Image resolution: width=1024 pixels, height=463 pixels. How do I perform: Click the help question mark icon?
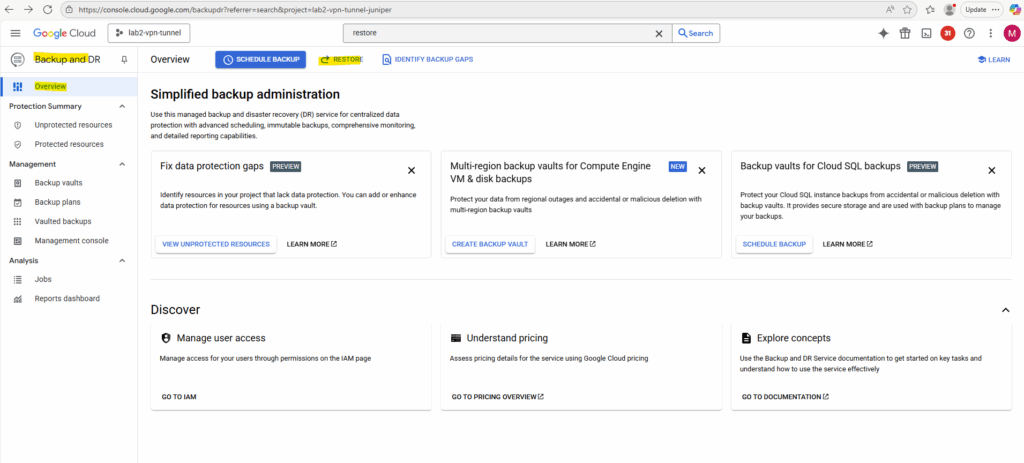[x=969, y=33]
